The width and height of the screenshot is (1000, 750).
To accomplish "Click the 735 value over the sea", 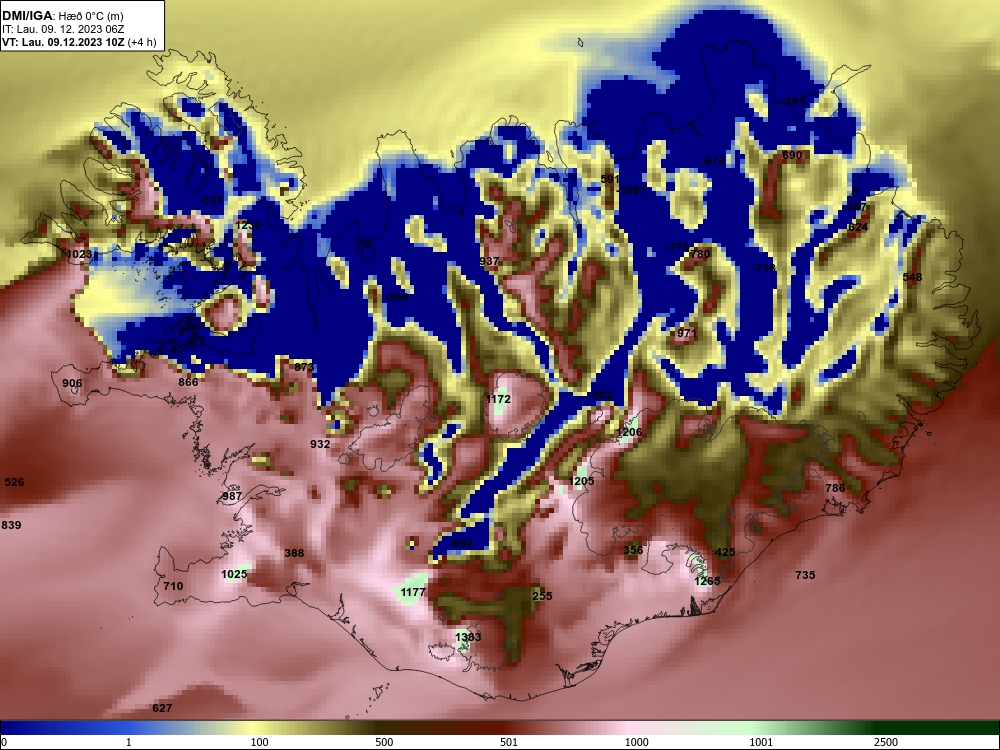I will [x=805, y=575].
